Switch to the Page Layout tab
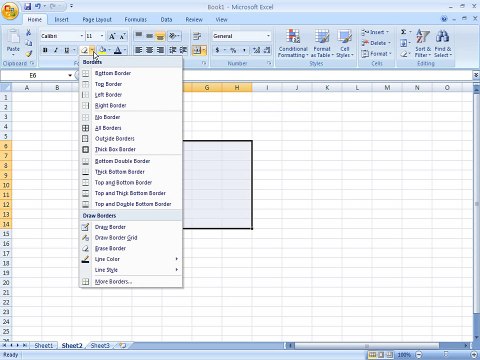Image resolution: width=480 pixels, height=360 pixels. click(x=97, y=20)
